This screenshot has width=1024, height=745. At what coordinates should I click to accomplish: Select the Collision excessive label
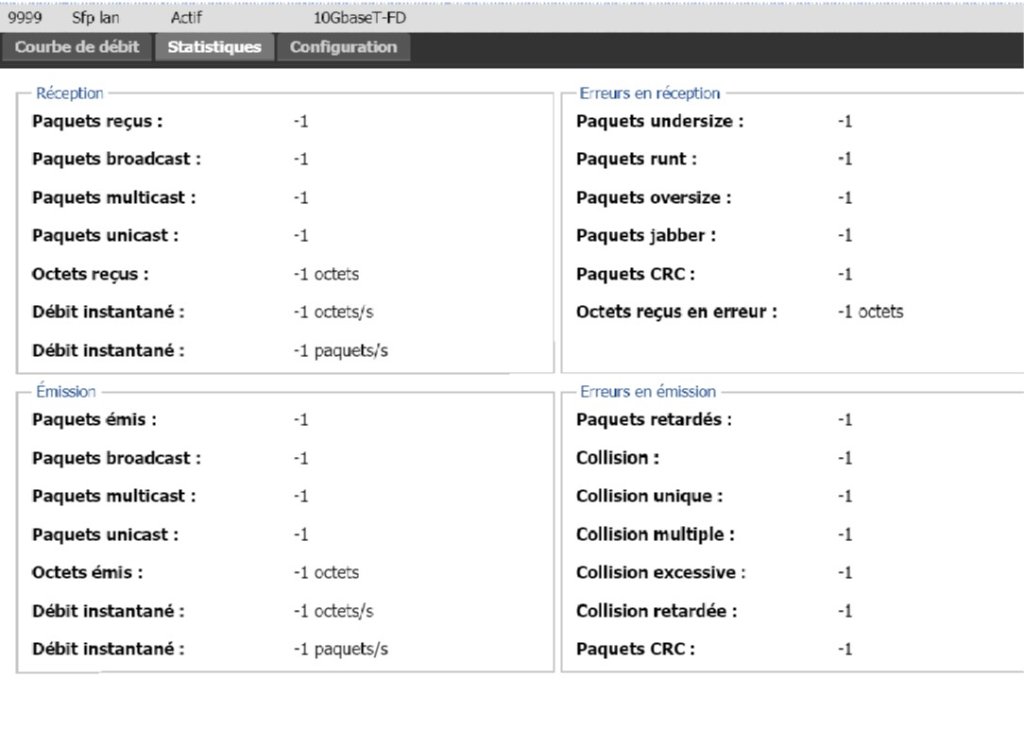click(x=661, y=573)
